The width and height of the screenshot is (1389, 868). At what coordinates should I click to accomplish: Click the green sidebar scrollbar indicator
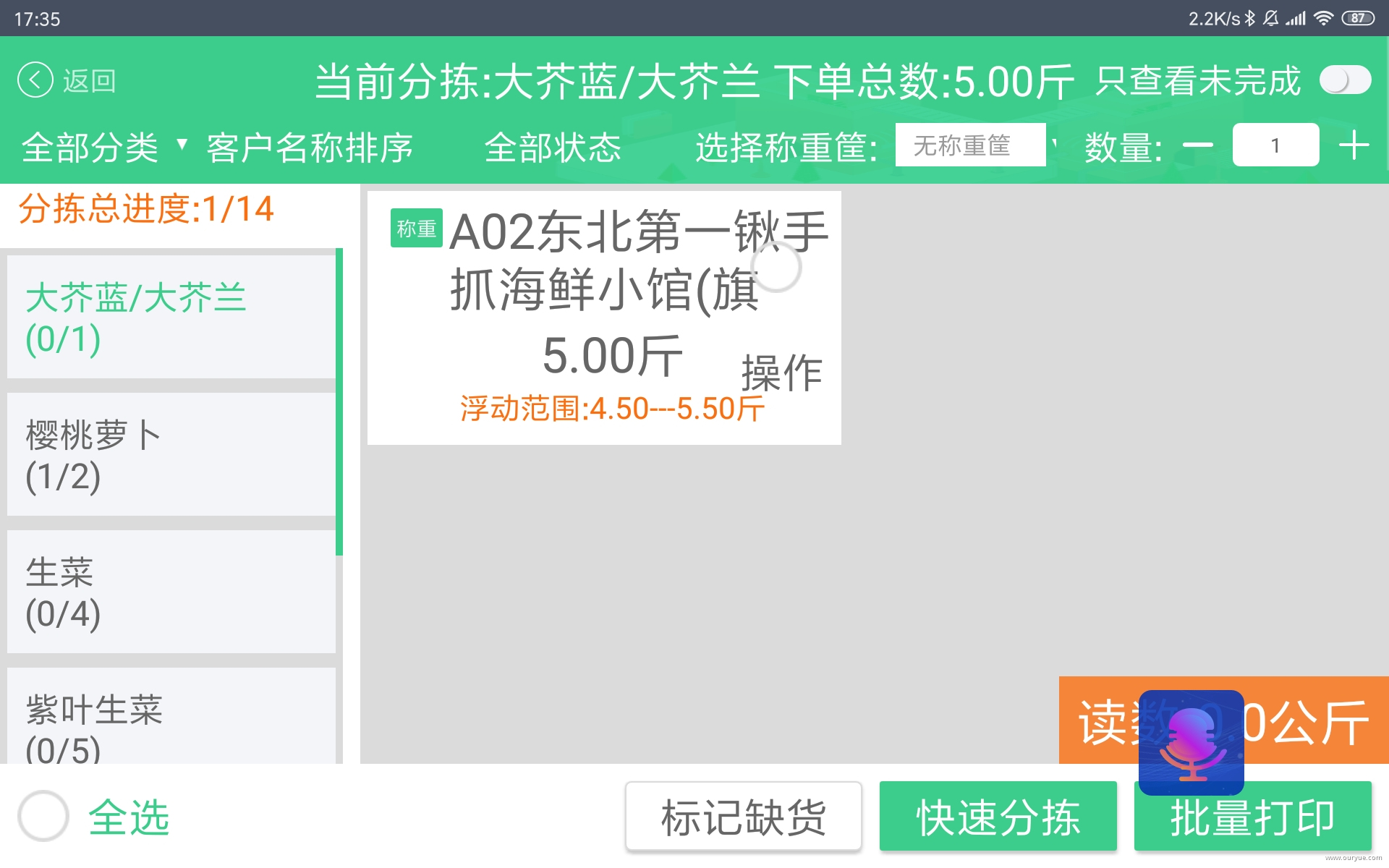coord(339,402)
